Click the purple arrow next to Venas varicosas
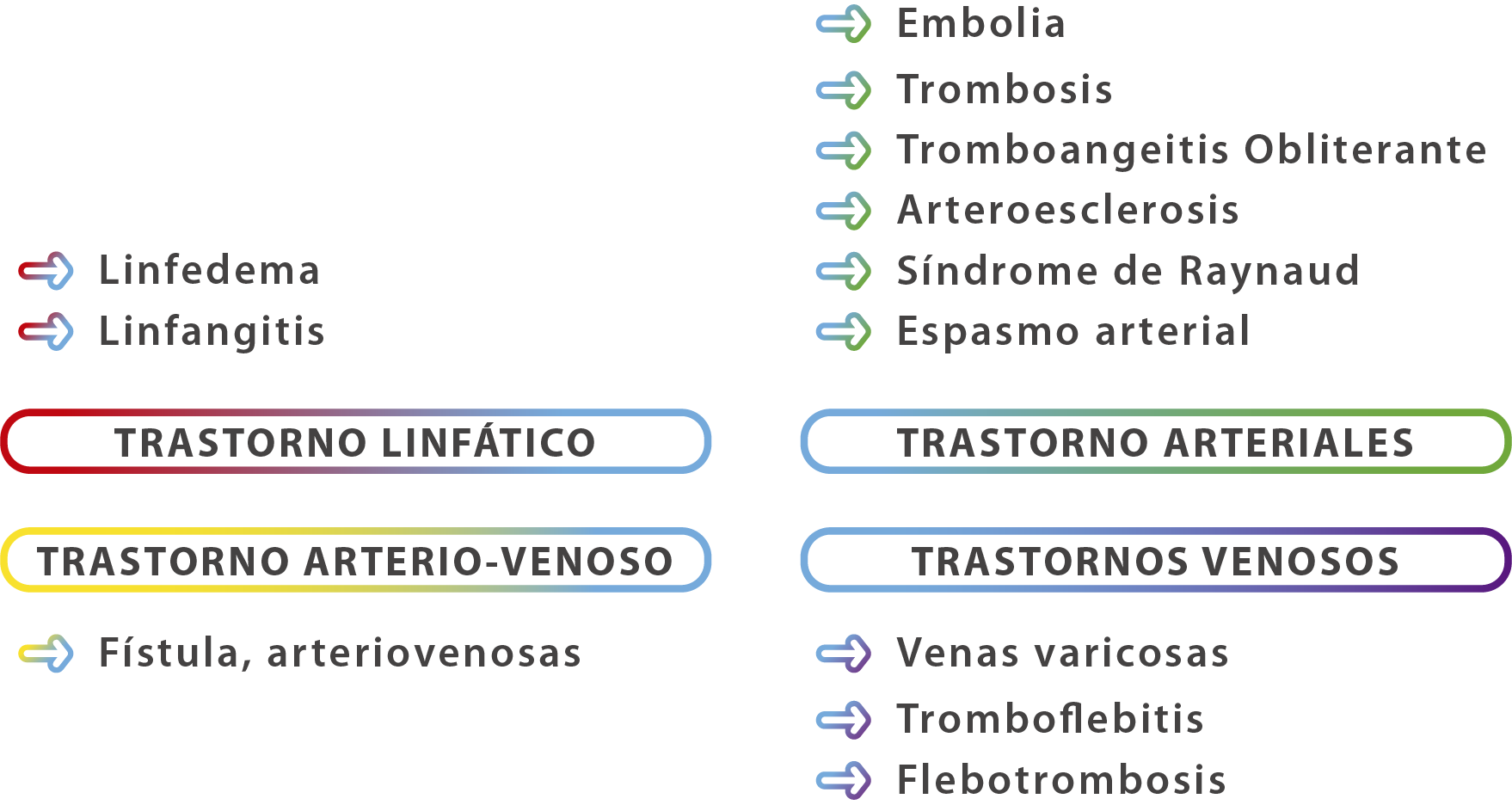This screenshot has width=1512, height=805. 844,654
